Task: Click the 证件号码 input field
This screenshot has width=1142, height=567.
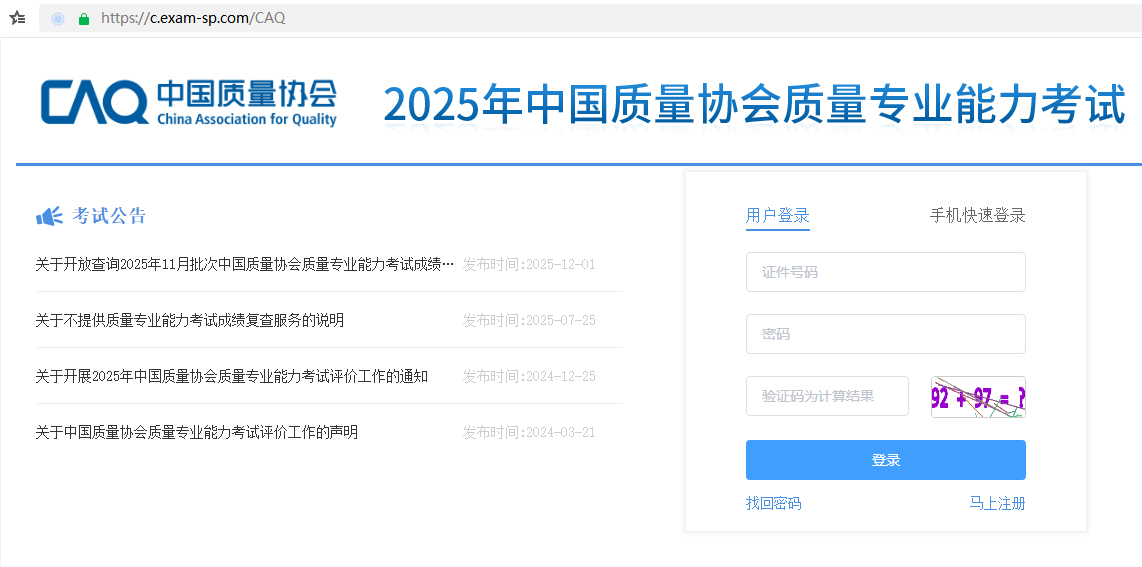Action: click(x=885, y=272)
